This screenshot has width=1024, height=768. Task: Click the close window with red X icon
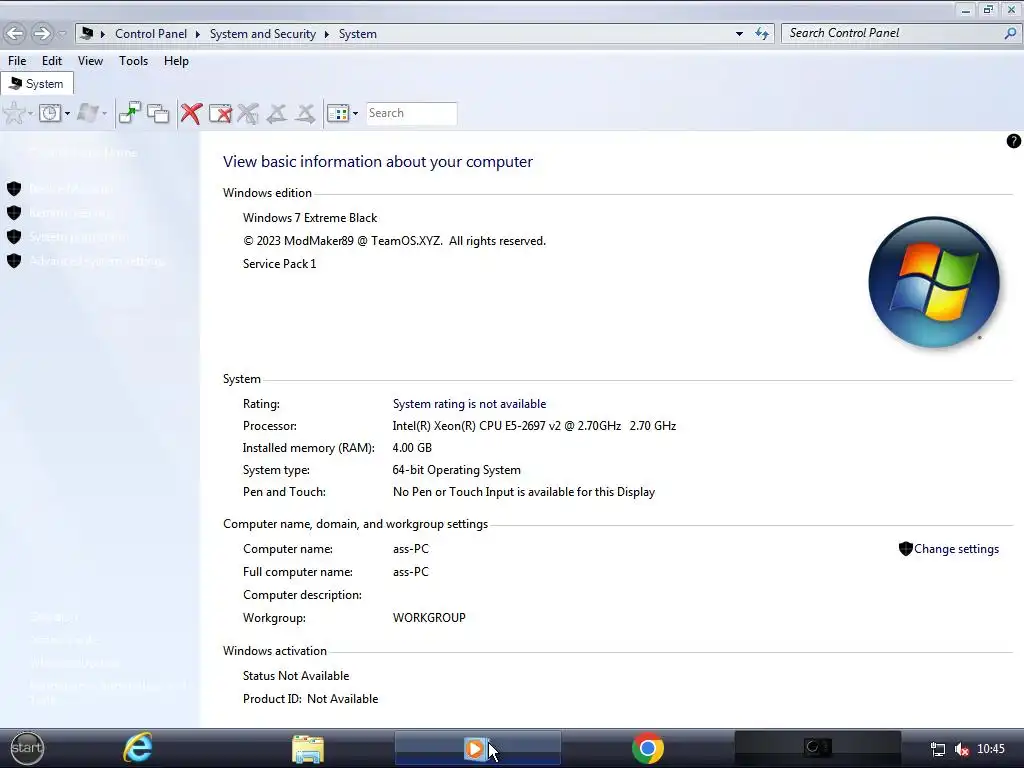click(220, 114)
